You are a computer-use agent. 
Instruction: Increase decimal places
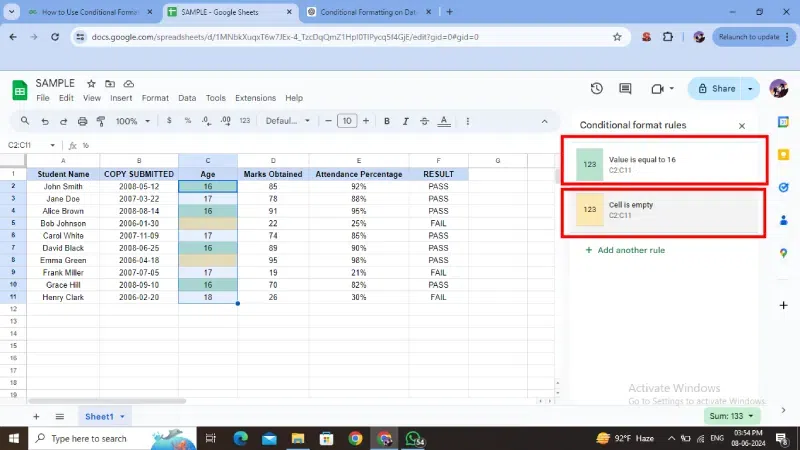pos(226,121)
